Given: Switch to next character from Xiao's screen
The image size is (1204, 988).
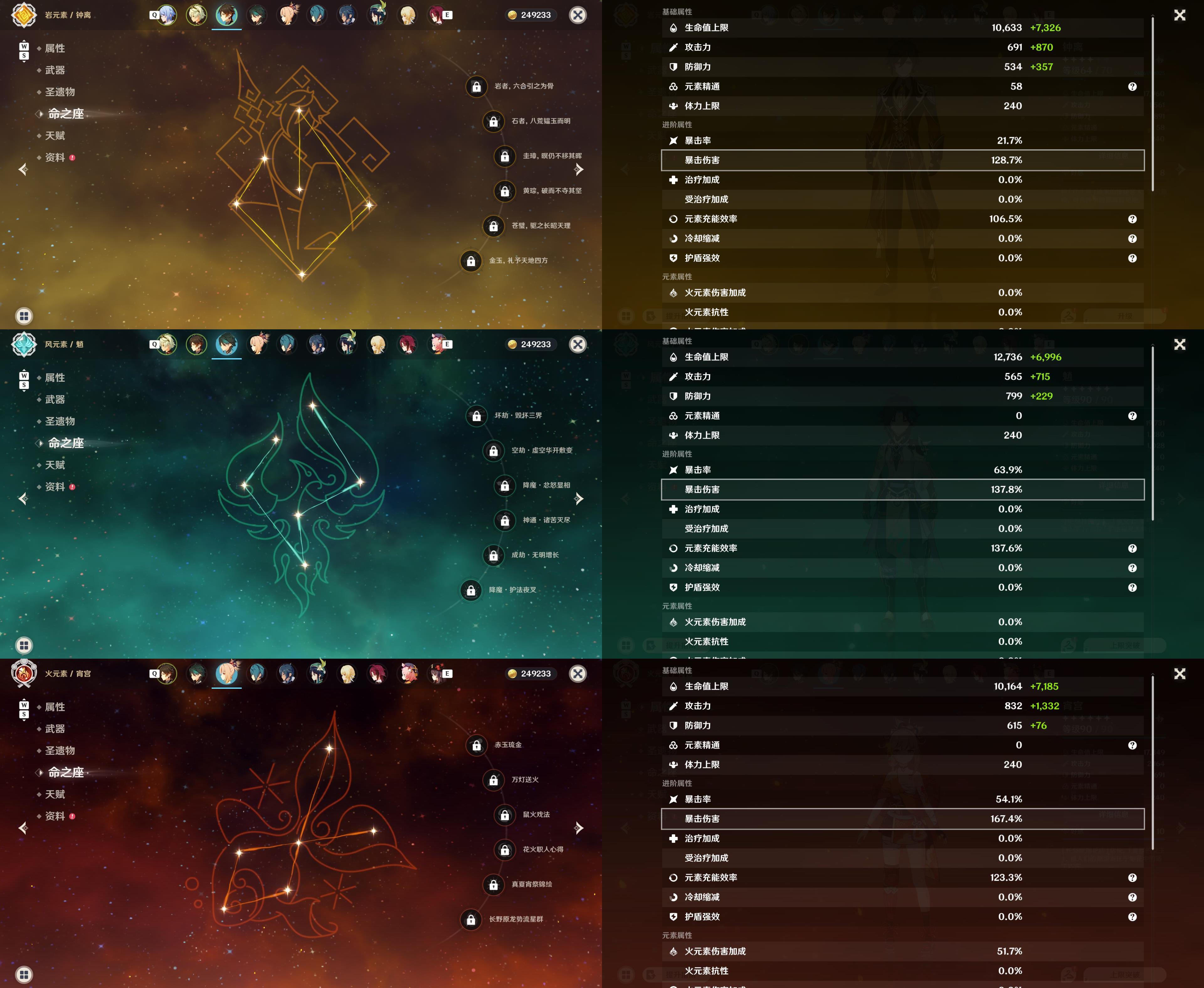Looking at the screenshot, I should tap(579, 499).
